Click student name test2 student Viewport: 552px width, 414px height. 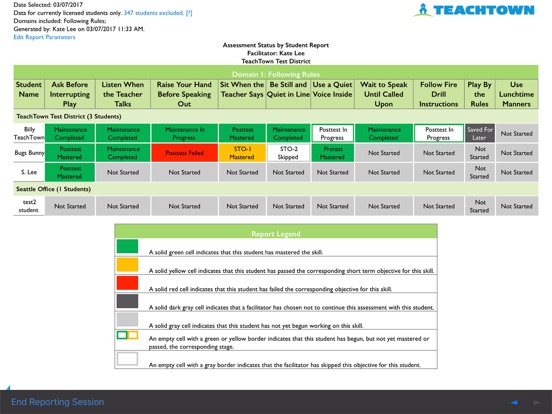(29, 206)
